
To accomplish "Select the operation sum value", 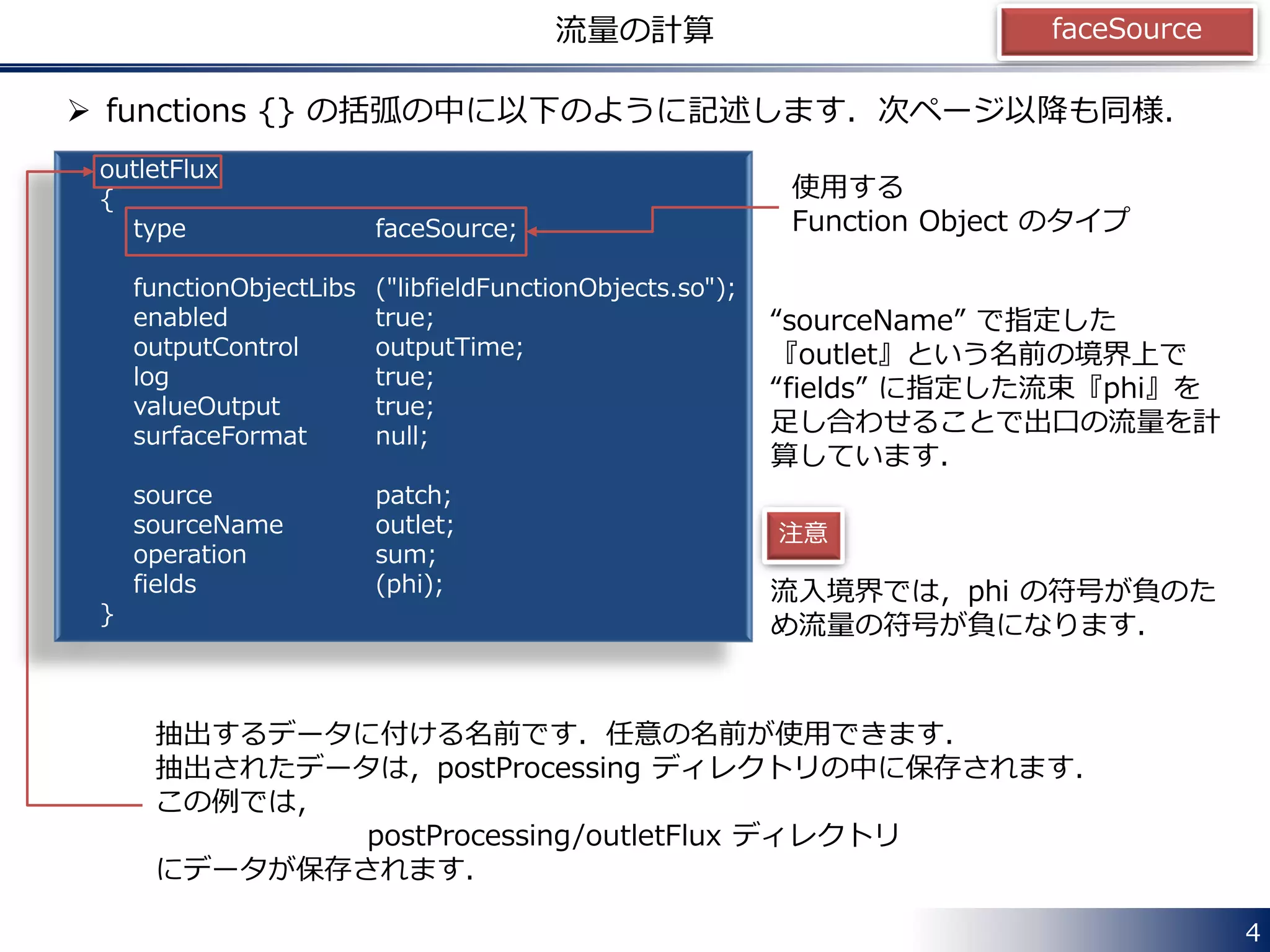I will click(x=405, y=555).
